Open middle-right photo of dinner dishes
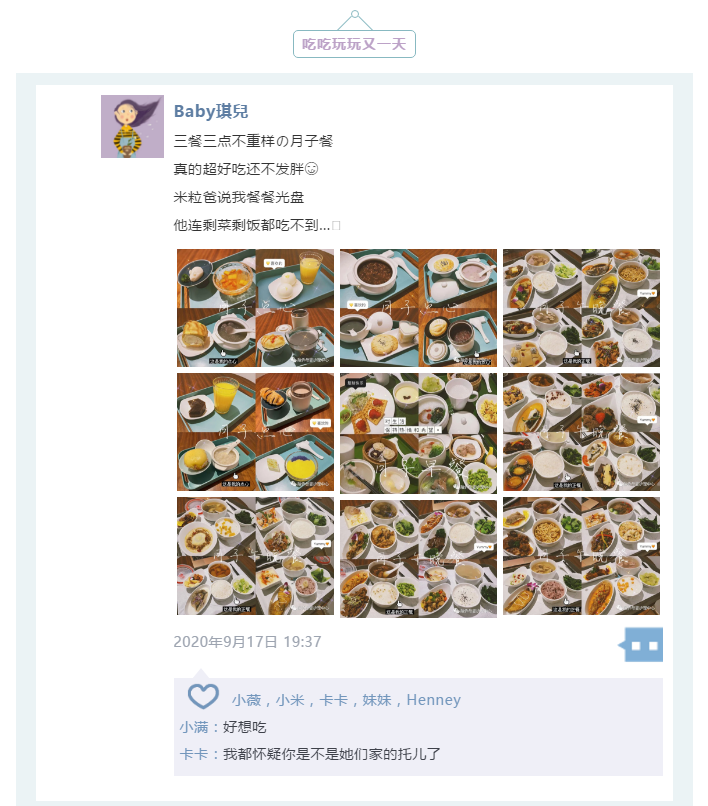This screenshot has height=806, width=708. coord(582,432)
